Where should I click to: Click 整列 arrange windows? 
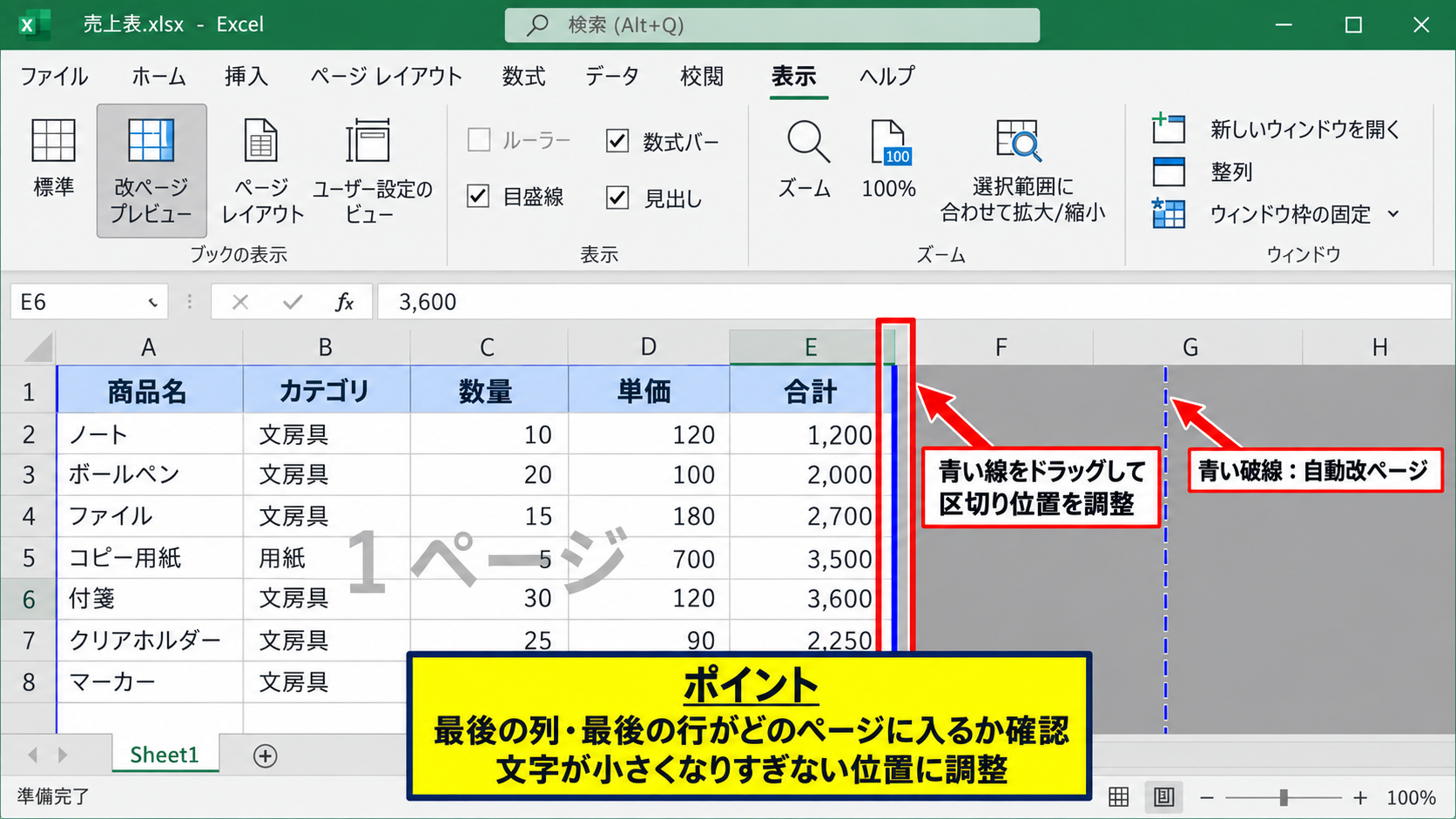tap(1202, 171)
